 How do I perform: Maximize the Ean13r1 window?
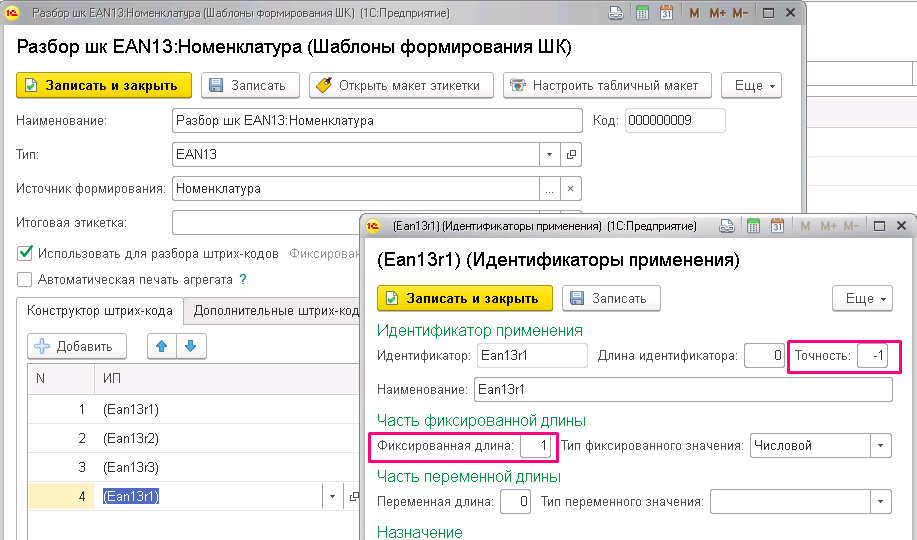879,226
